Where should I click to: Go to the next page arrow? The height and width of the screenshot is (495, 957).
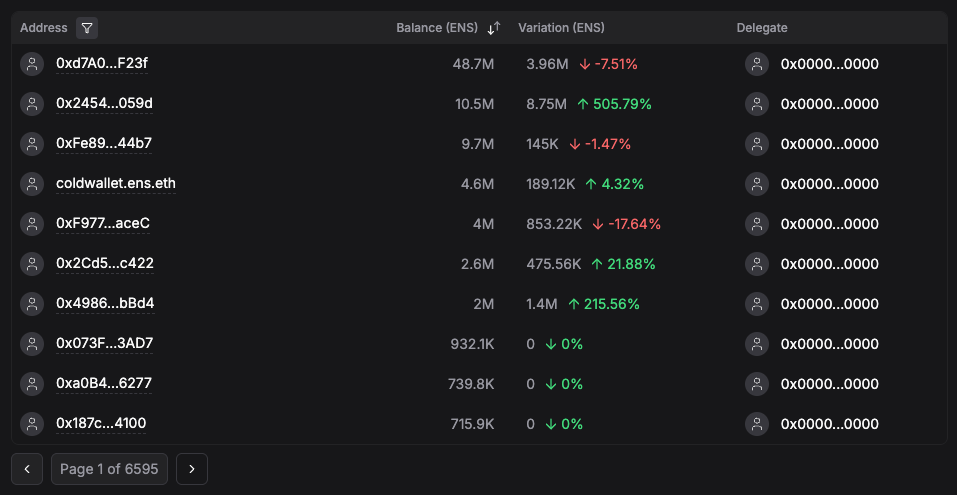click(x=191, y=469)
